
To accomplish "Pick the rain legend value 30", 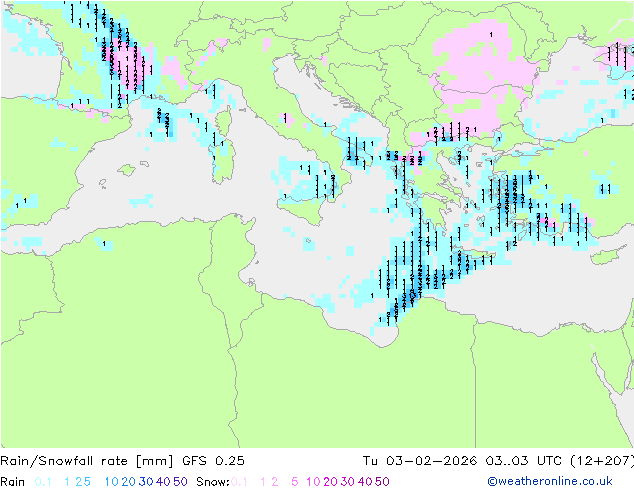I will tap(146, 482).
